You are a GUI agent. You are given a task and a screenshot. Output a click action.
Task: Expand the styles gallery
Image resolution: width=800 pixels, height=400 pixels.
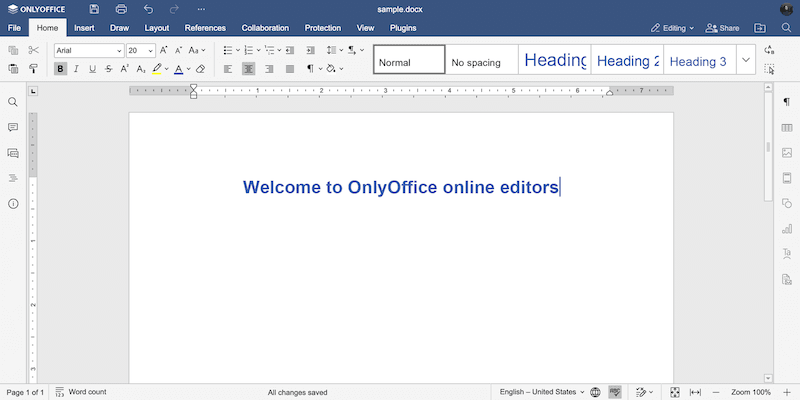[745, 60]
